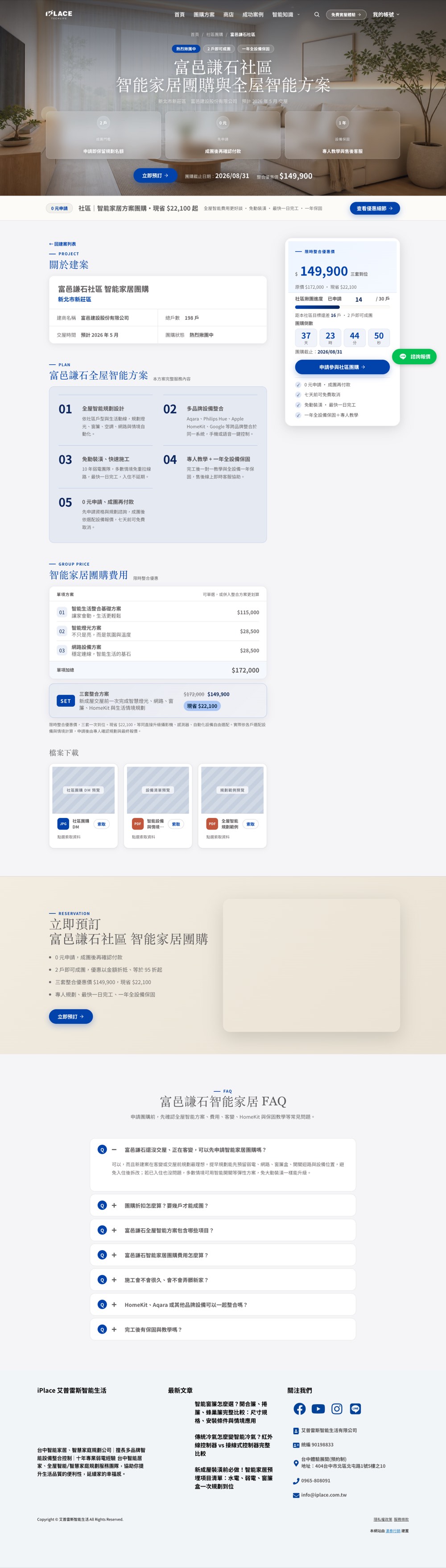Open article 新成屋裝潢前必做 link
Viewport: 446px width, 1568px height.
click(x=234, y=1478)
